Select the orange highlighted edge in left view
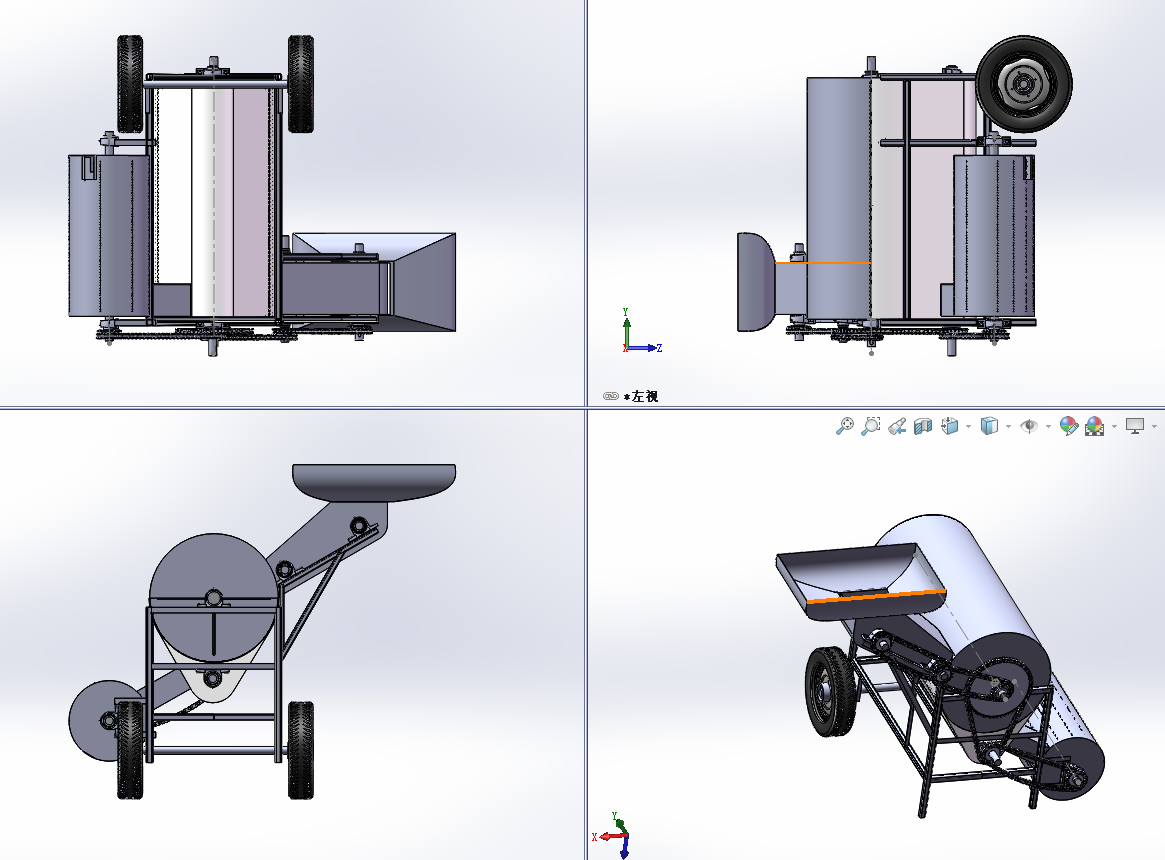This screenshot has height=860, width=1165. [822, 263]
